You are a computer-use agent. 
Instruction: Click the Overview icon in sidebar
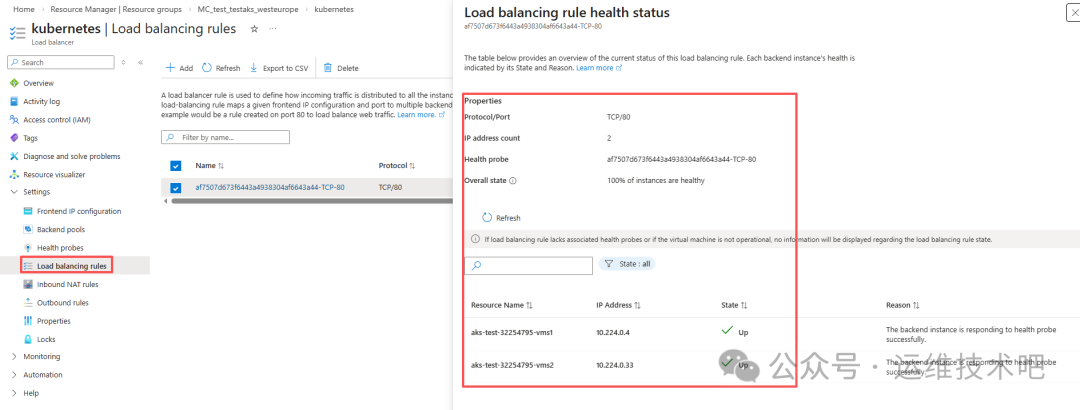14,83
